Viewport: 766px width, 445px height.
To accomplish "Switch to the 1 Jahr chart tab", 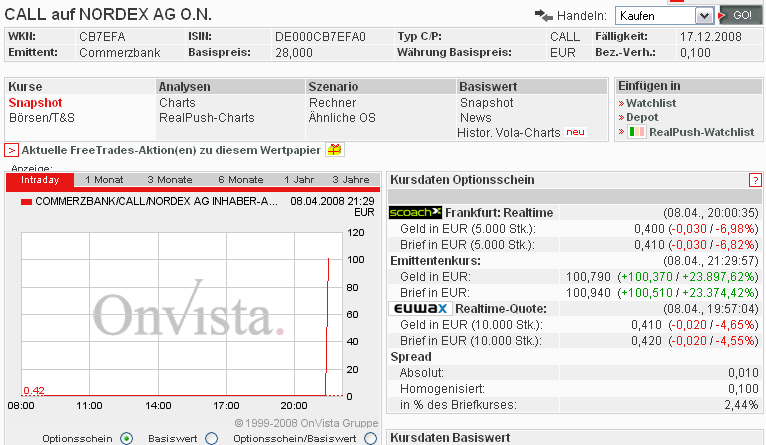I will coord(299,180).
